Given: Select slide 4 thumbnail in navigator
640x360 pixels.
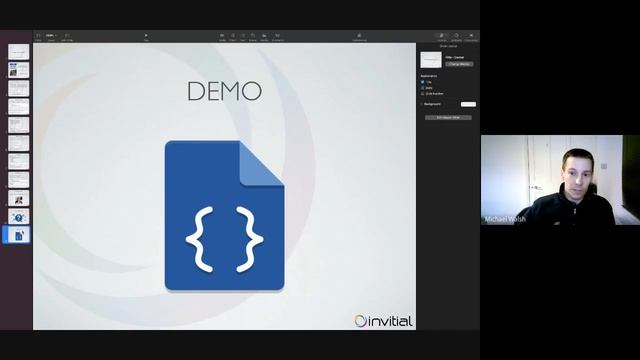Looking at the screenshot, I should click(19, 107).
